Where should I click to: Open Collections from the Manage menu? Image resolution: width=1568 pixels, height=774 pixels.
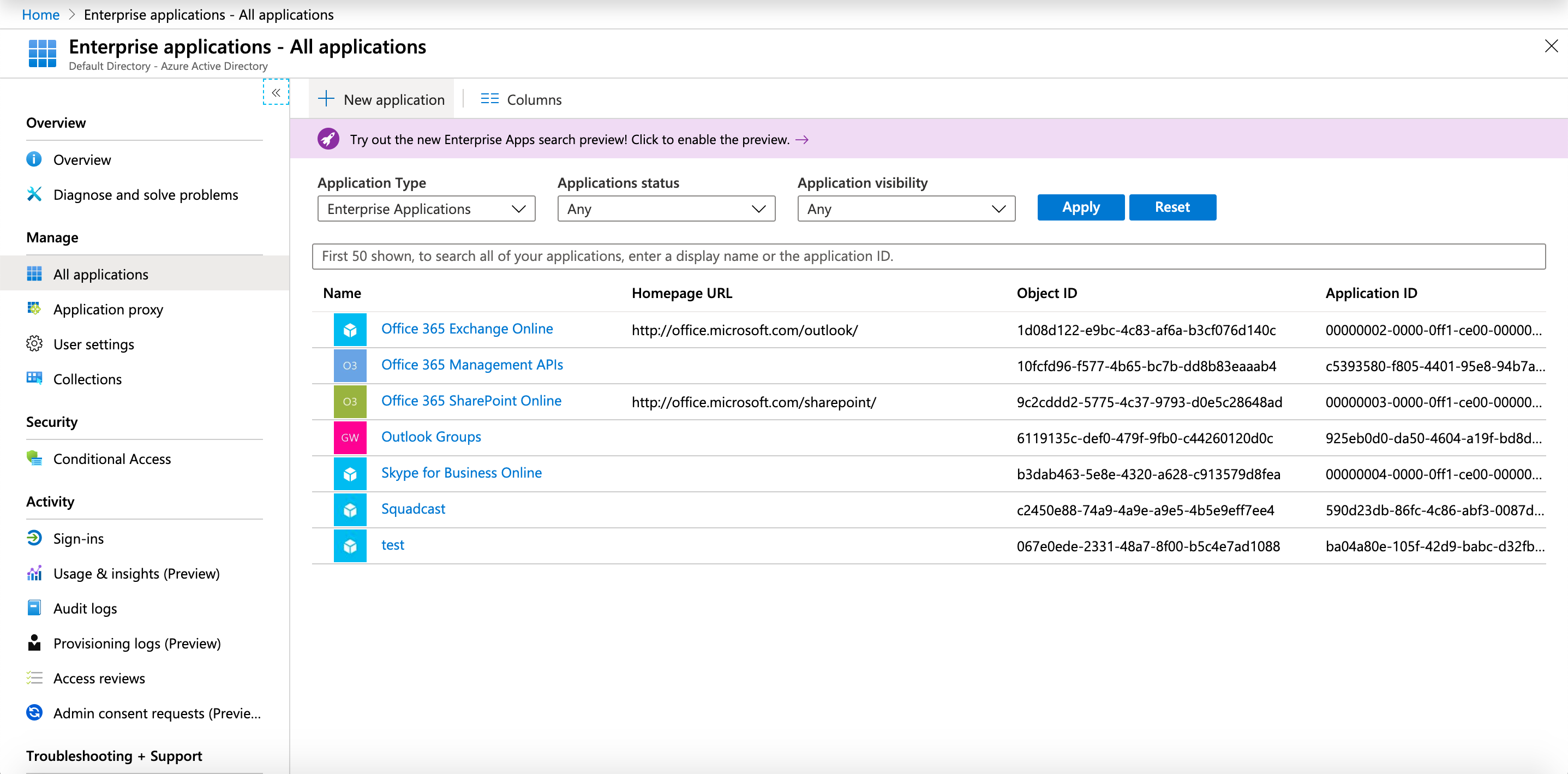pyautogui.click(x=87, y=379)
